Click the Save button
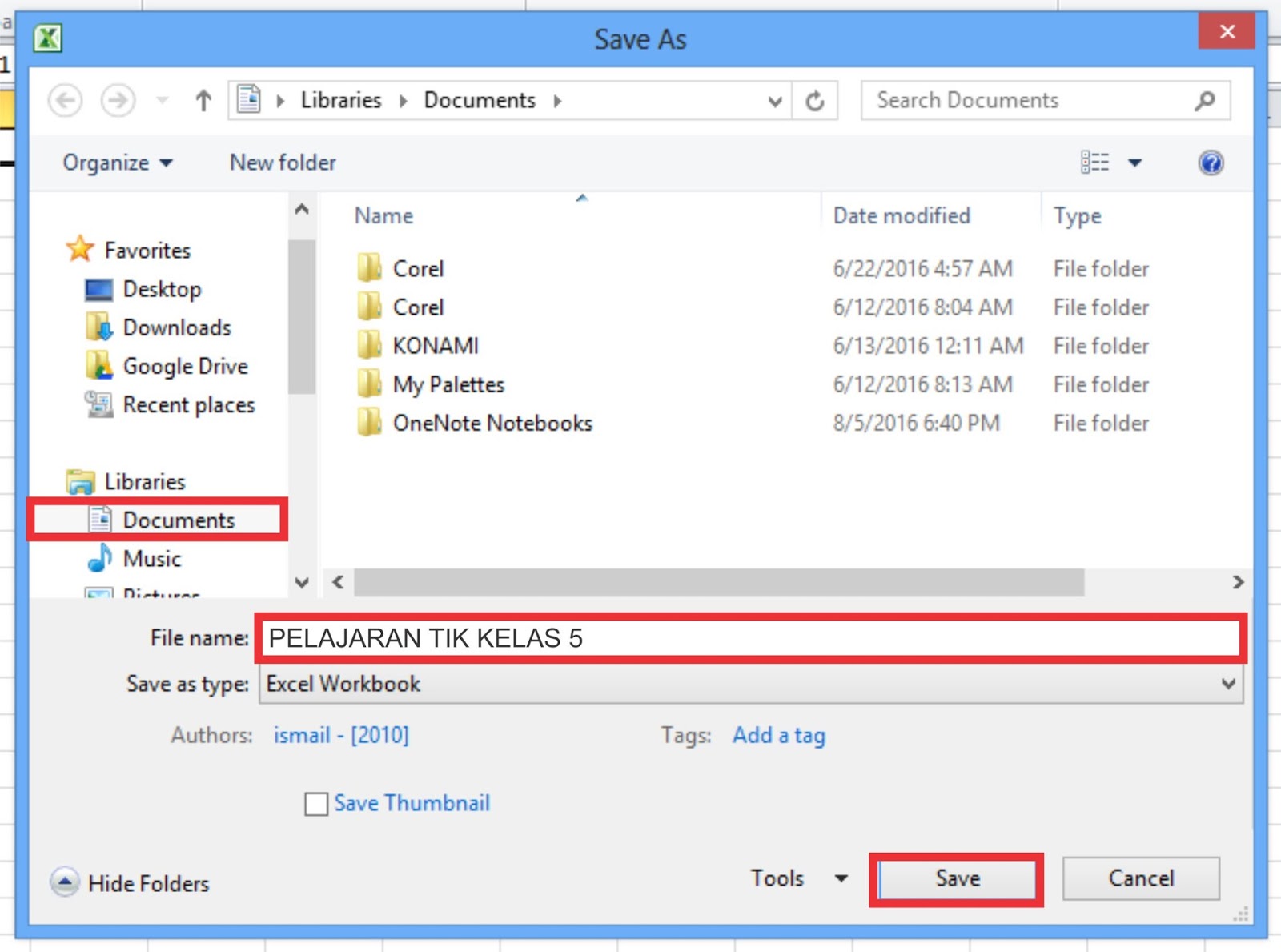Screen dimensions: 1281x952 pos(957,878)
